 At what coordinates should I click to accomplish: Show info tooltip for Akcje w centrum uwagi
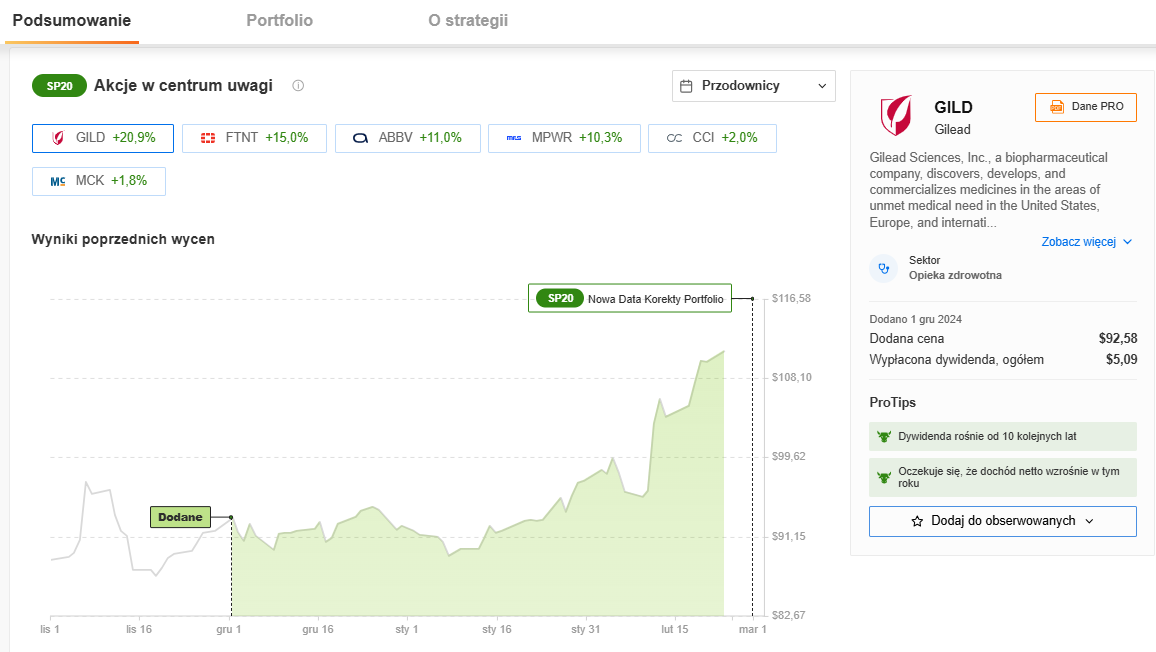[x=298, y=86]
